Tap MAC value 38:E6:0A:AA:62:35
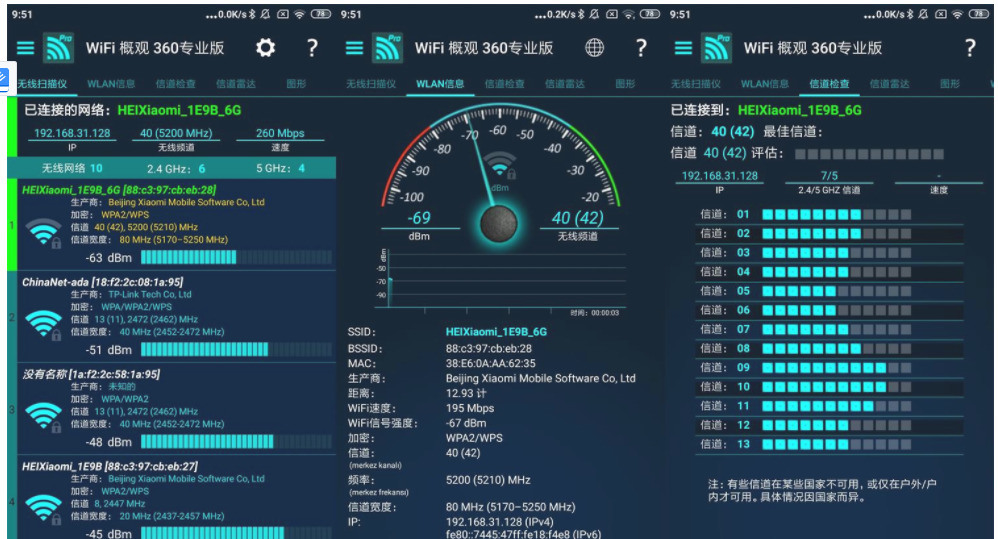998x539 pixels. point(490,363)
